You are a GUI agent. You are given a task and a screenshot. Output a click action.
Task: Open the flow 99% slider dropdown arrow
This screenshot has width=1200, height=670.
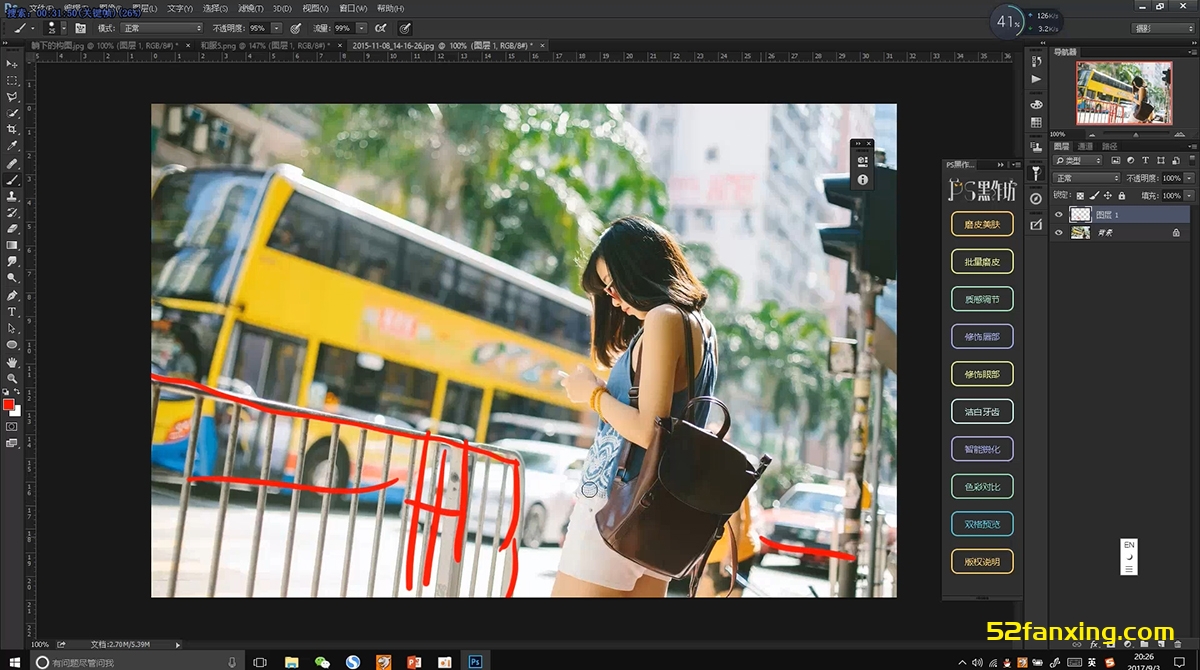point(362,28)
